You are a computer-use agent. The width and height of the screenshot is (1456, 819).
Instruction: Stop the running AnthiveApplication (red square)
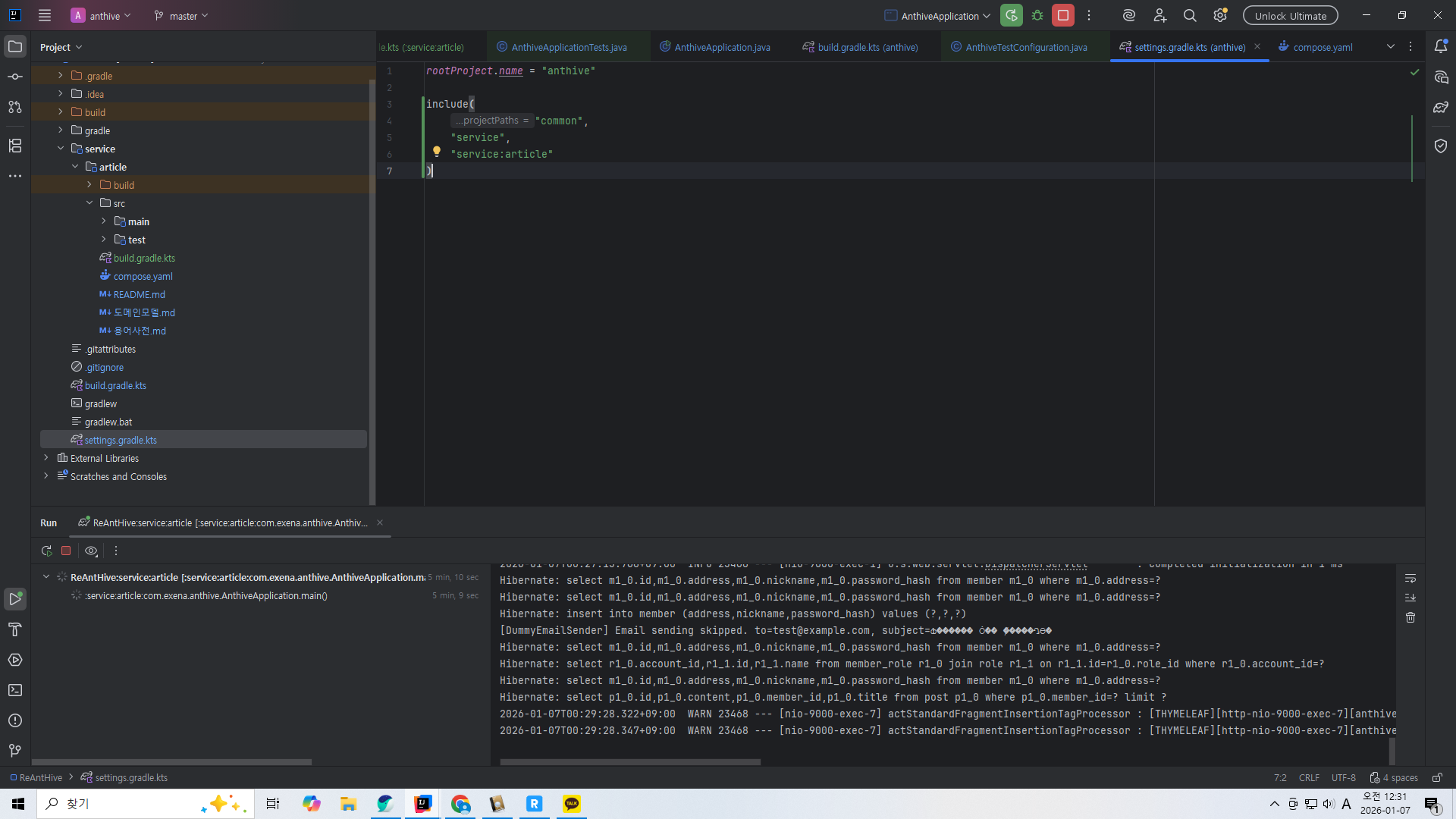[x=1063, y=15]
